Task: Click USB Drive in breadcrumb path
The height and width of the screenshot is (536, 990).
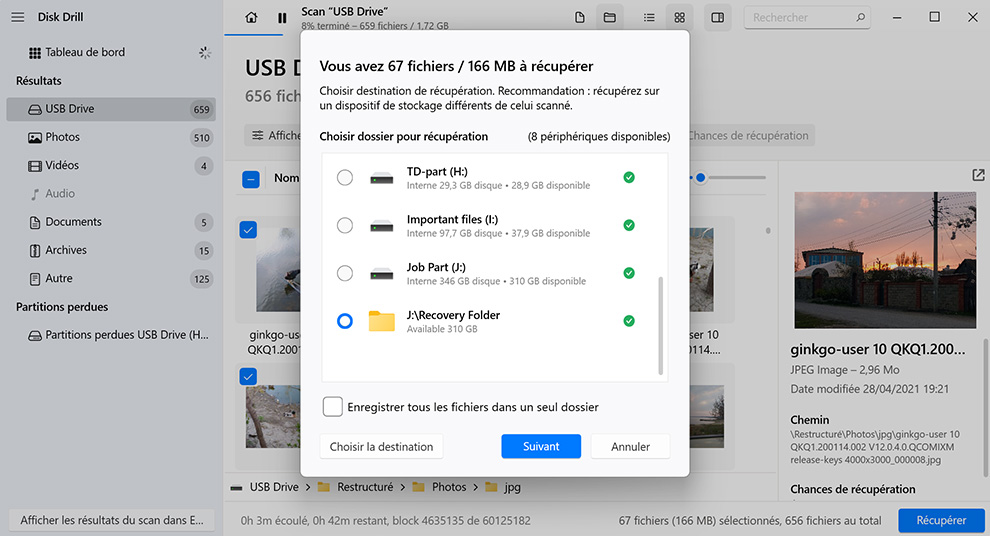Action: tap(274, 487)
